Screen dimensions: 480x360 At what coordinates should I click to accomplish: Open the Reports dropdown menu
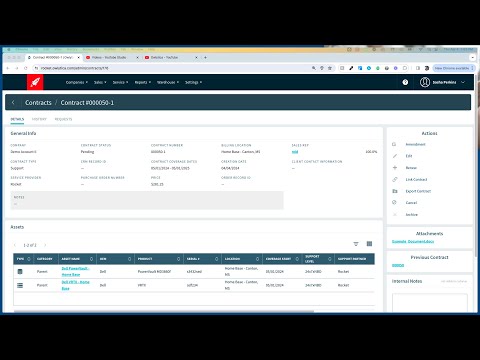(143, 82)
